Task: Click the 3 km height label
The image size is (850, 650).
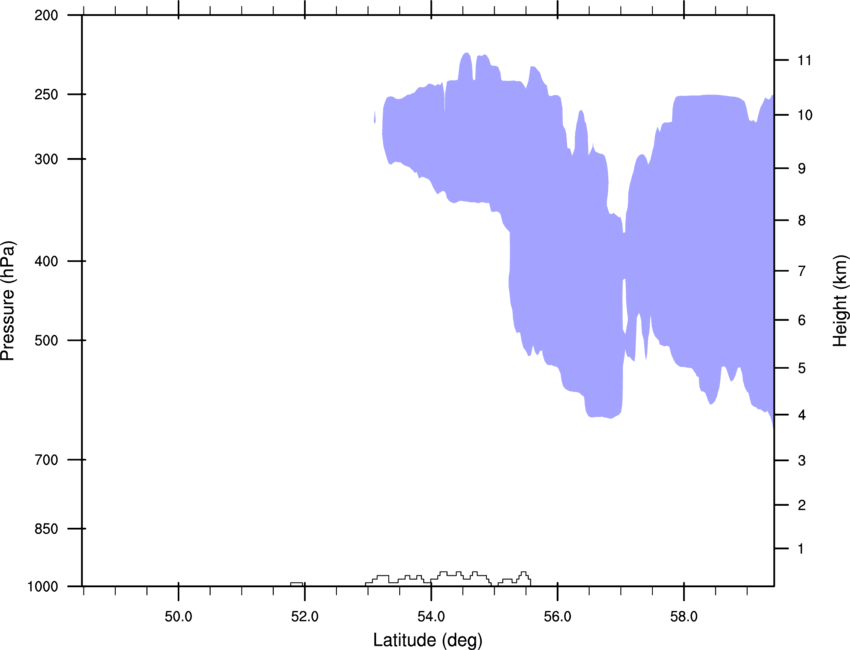Action: [x=801, y=461]
